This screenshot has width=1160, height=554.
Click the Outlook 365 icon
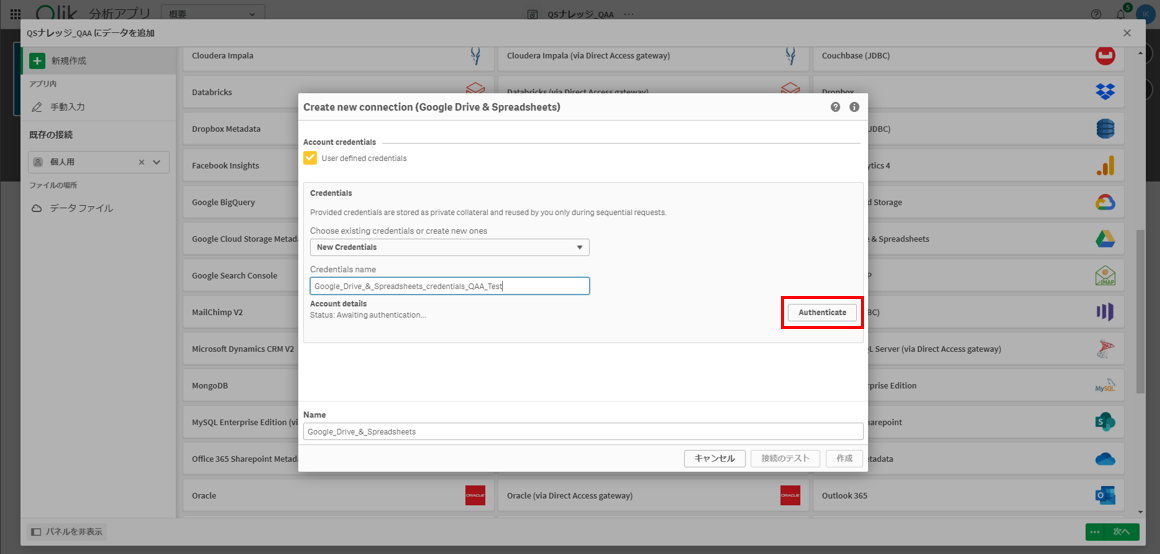1105,496
